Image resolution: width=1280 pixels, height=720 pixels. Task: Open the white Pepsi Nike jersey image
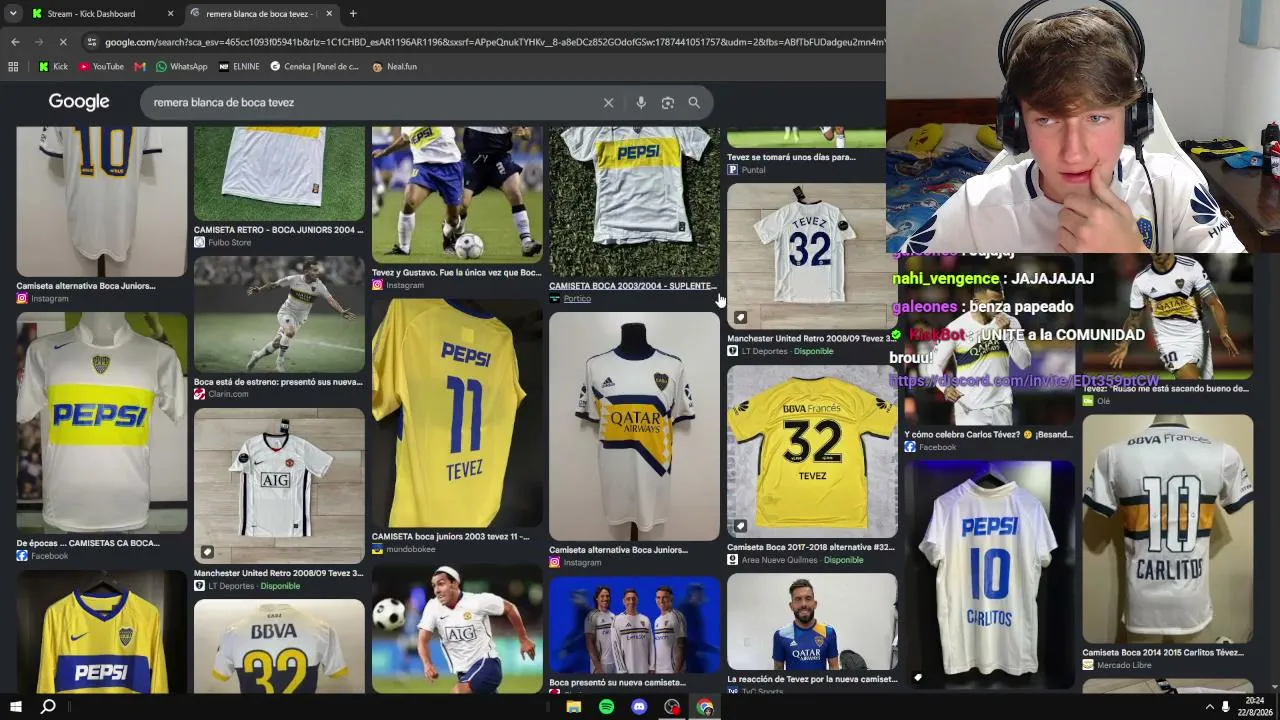(x=102, y=423)
